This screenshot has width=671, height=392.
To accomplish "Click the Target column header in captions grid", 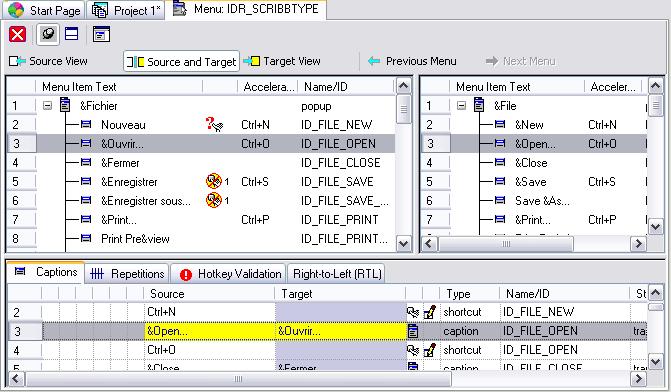I will [341, 294].
